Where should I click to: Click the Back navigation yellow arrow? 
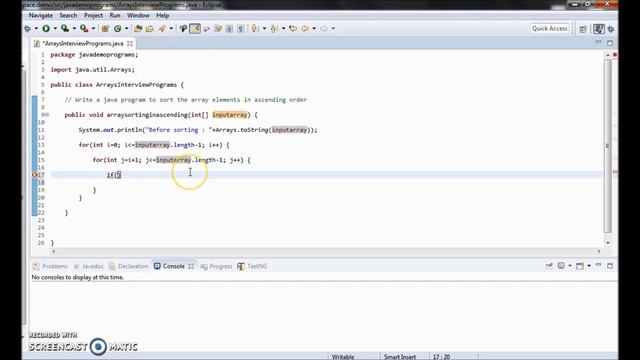point(305,29)
